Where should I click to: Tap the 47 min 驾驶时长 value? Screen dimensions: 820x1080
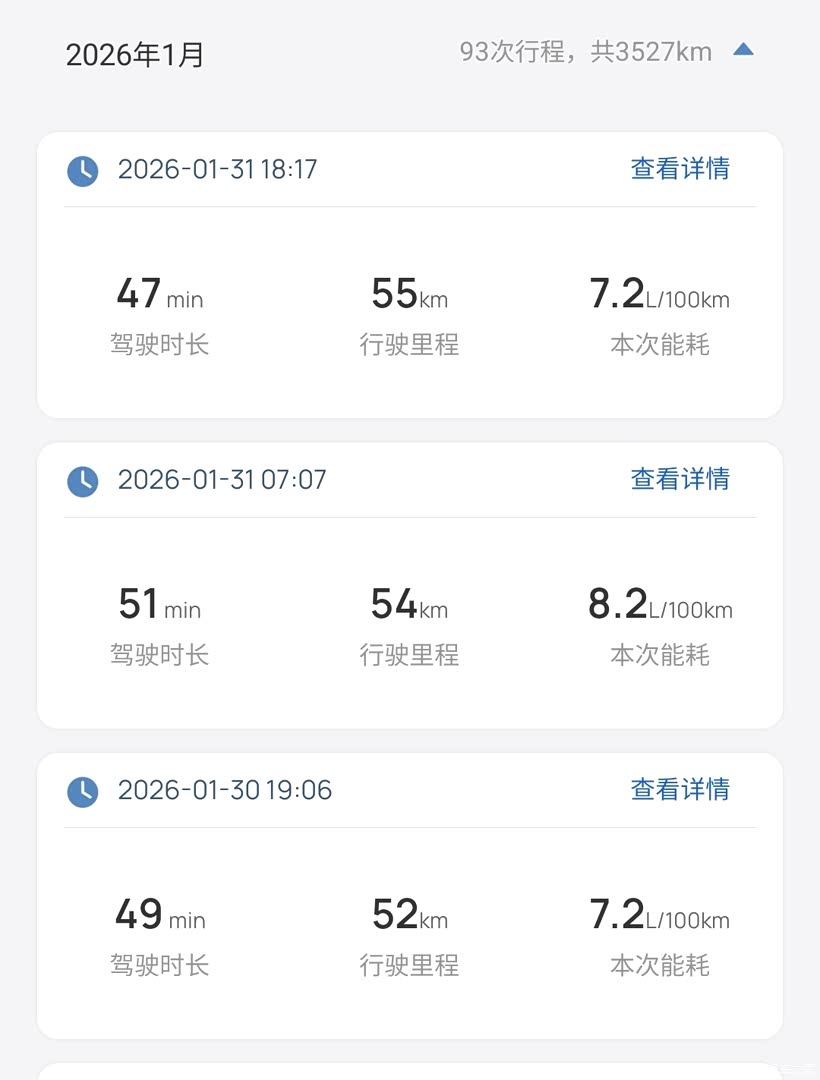(x=159, y=295)
